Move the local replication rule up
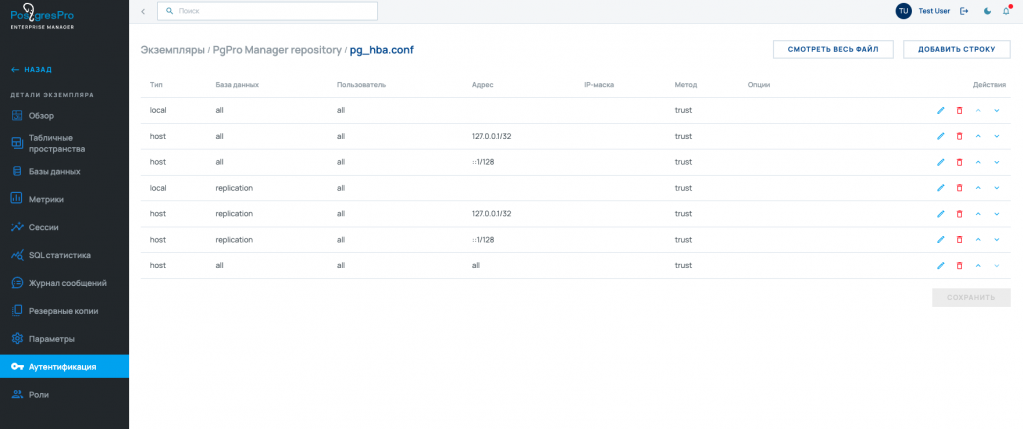Image resolution: width=1023 pixels, height=429 pixels. click(x=978, y=188)
